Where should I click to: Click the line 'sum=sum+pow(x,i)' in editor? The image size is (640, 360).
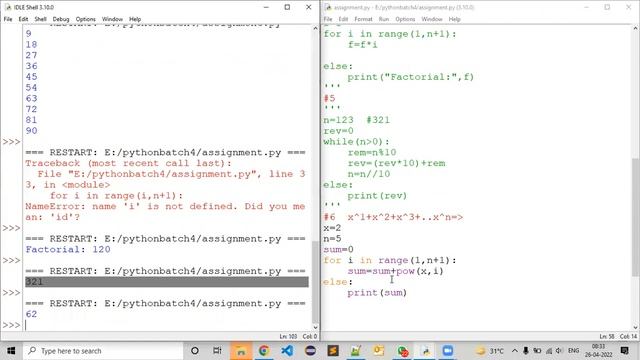pos(395,271)
